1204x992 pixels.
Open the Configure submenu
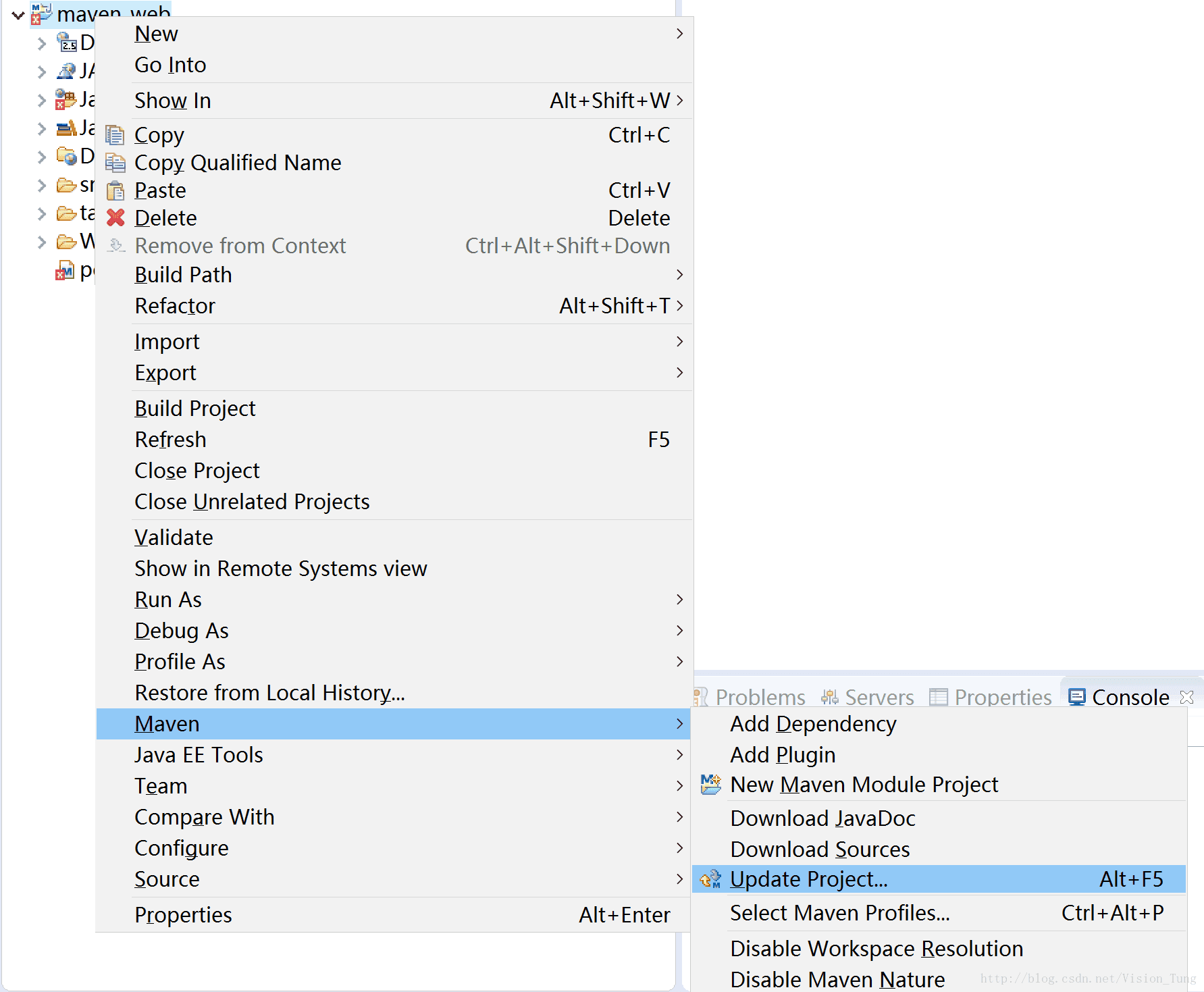point(394,848)
